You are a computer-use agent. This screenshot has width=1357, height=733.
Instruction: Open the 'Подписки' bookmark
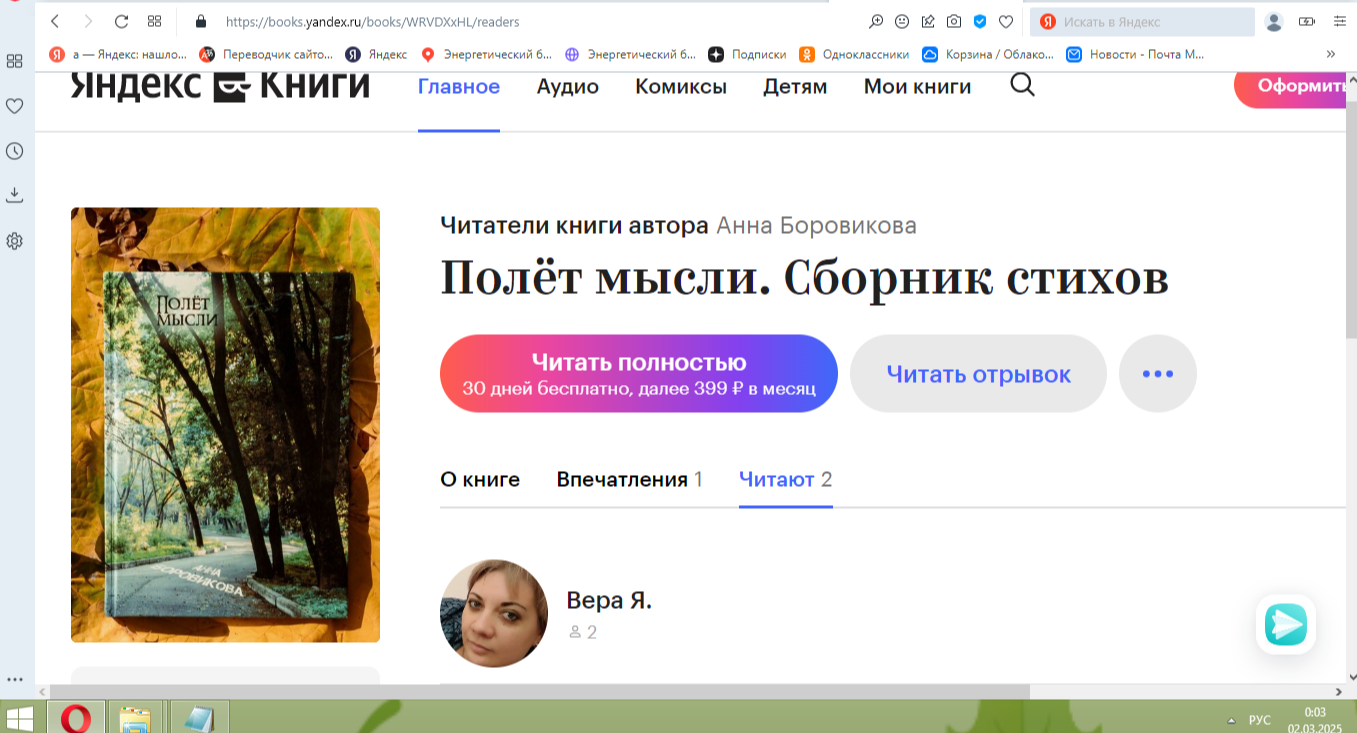click(747, 54)
